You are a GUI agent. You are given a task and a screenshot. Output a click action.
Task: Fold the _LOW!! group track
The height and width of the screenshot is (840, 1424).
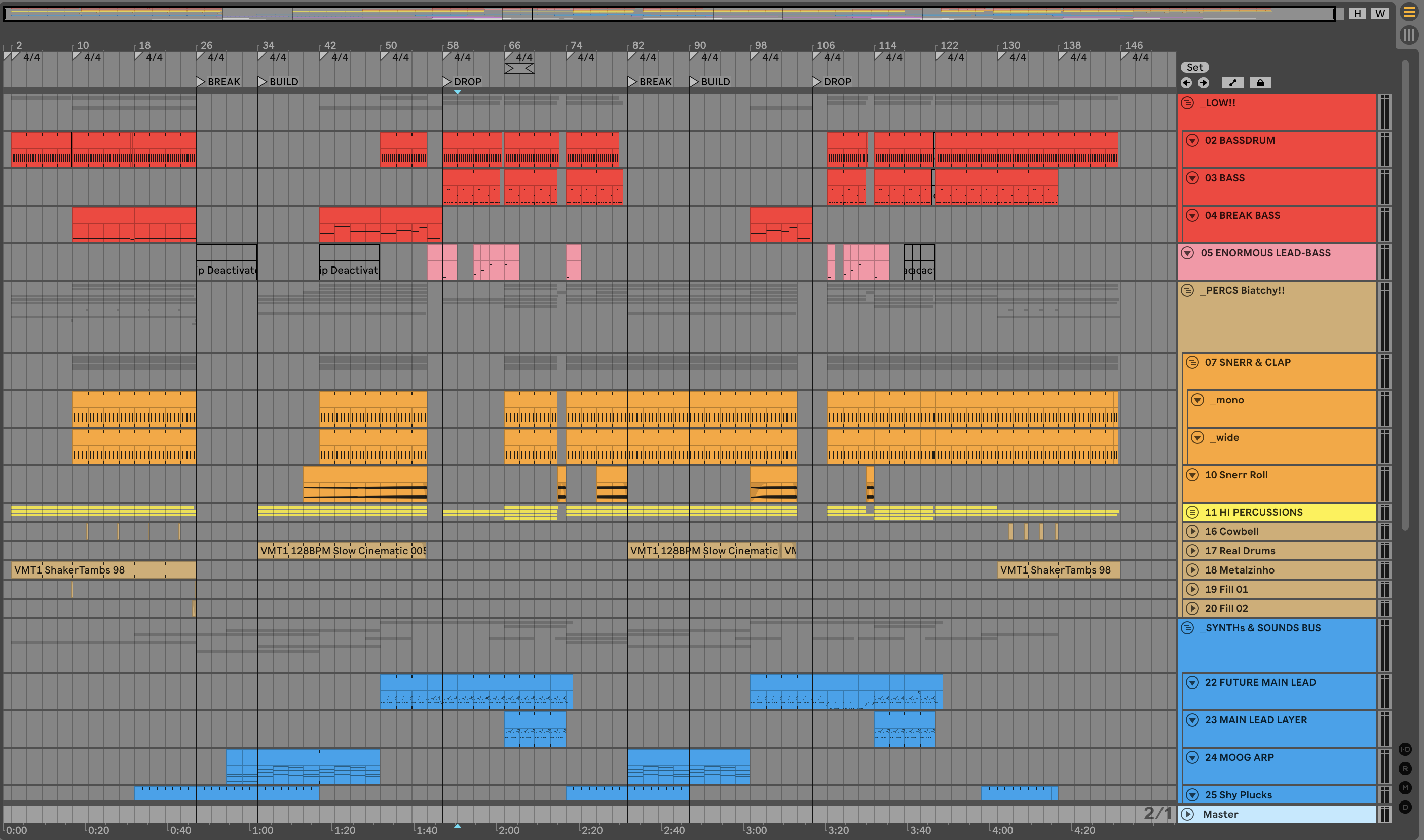point(1188,103)
